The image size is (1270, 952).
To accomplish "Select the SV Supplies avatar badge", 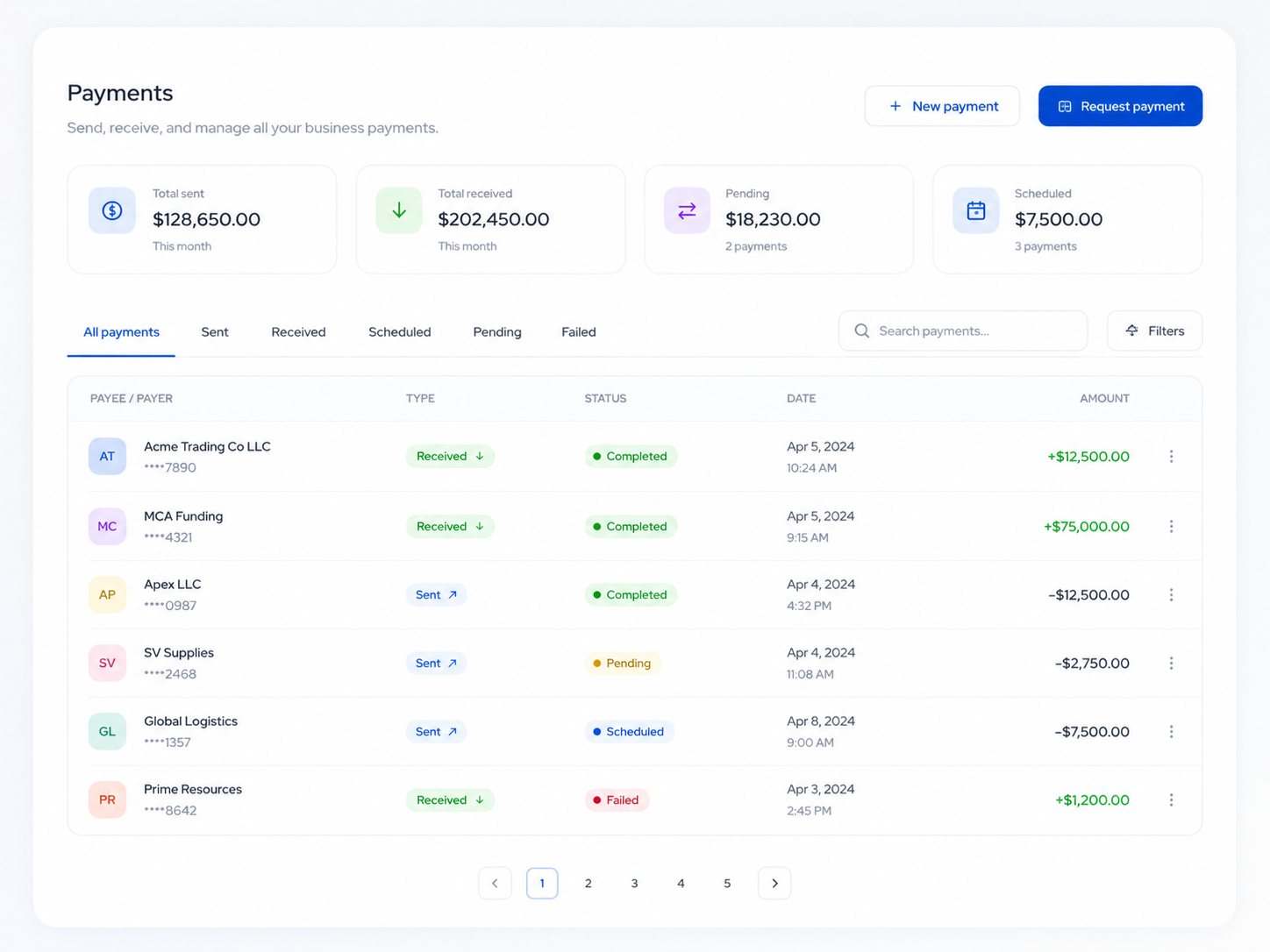I will coord(107,664).
